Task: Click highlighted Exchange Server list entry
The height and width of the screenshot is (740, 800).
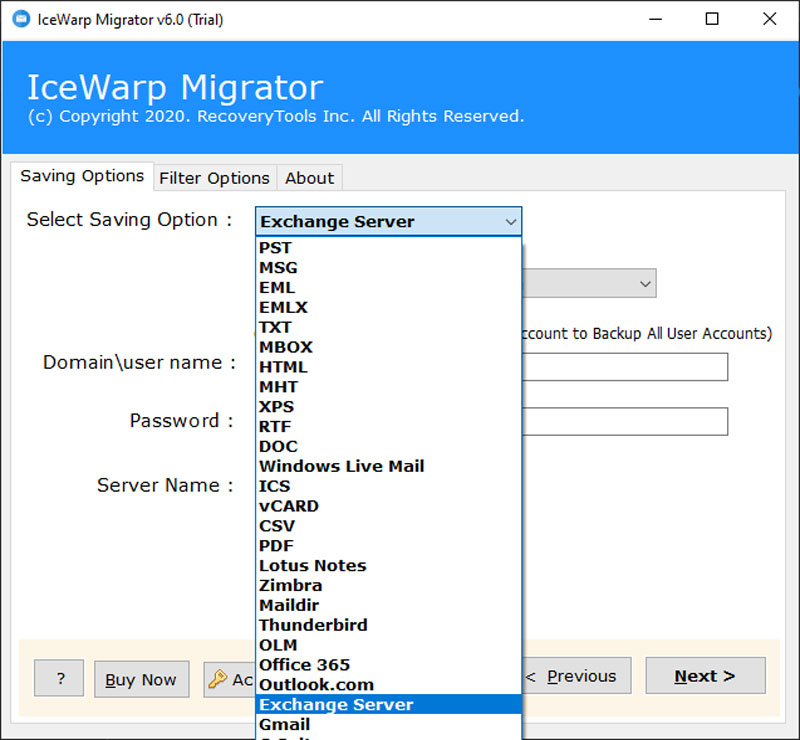Action: click(x=388, y=705)
